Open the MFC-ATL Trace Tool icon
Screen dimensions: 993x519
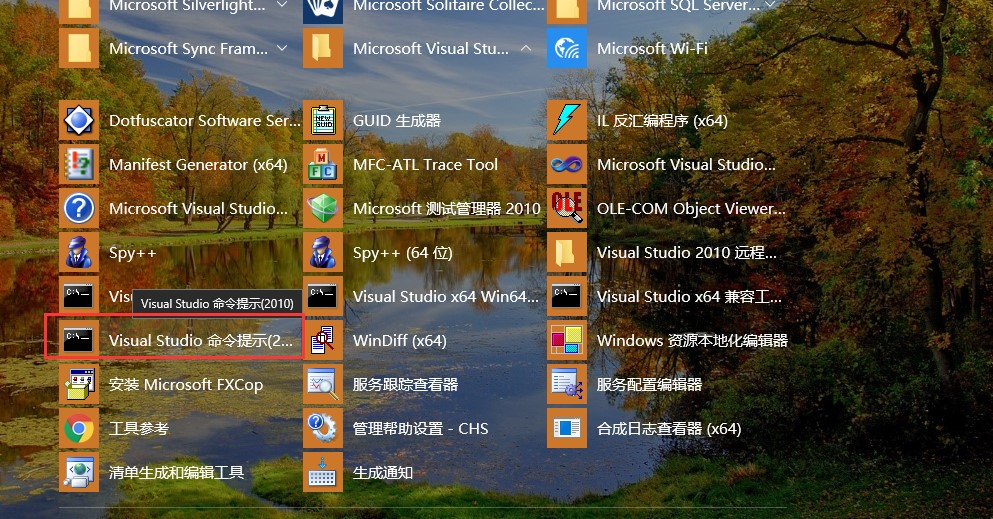(x=323, y=165)
